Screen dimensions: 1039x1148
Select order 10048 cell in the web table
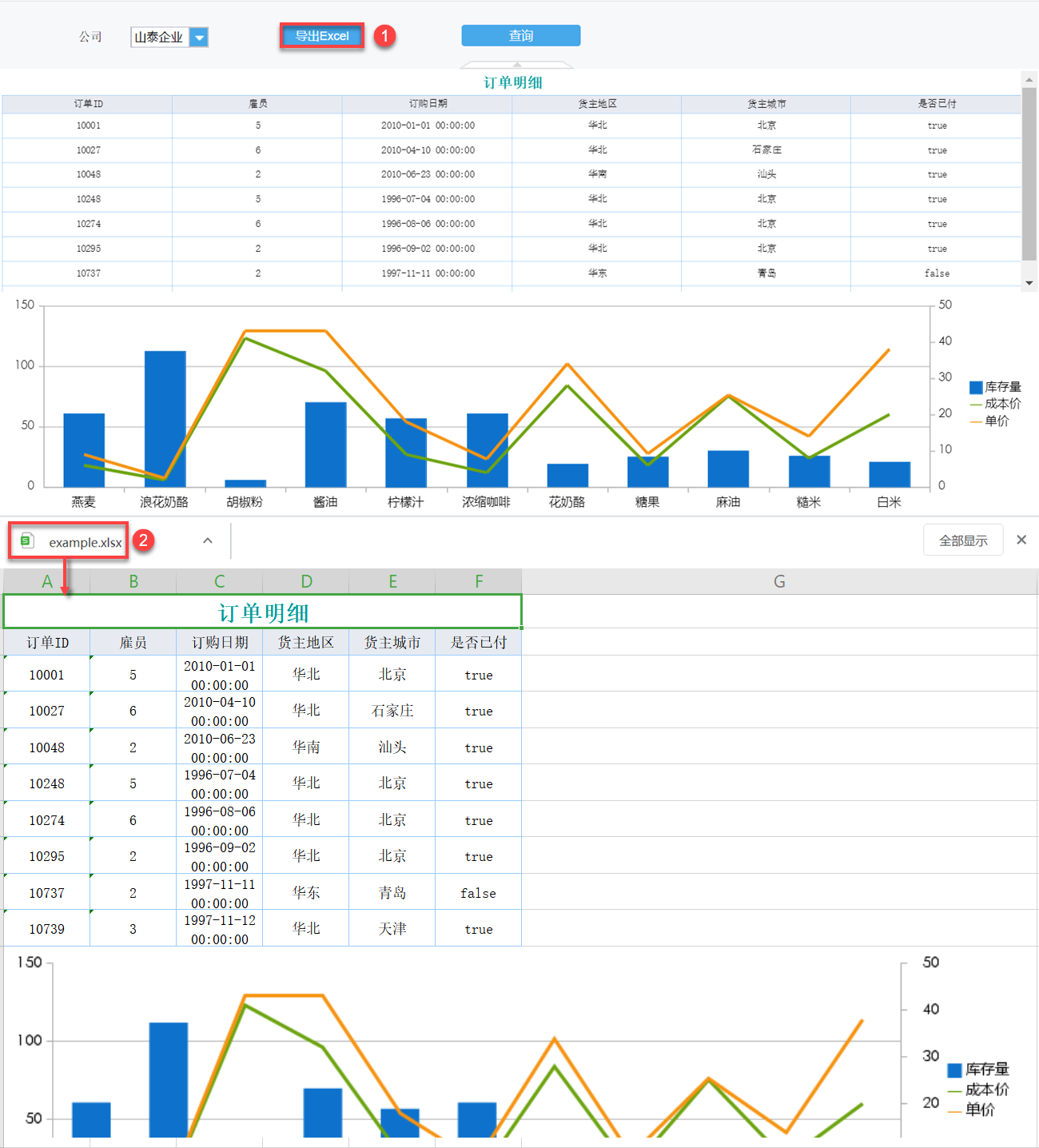[88, 174]
